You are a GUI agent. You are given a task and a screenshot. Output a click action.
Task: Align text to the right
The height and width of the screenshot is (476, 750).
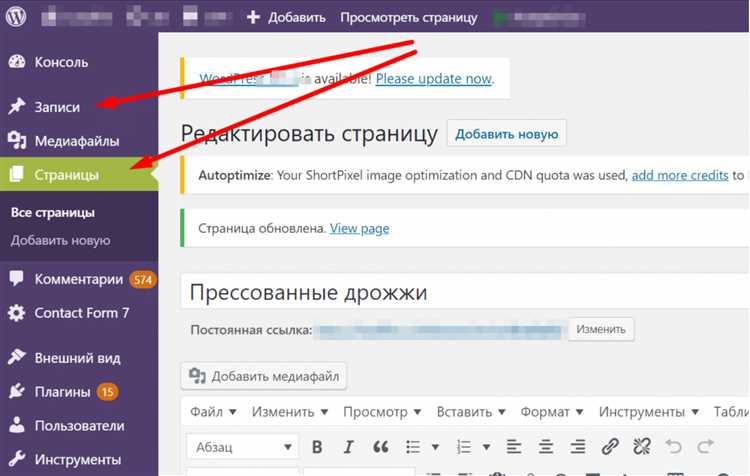577,447
